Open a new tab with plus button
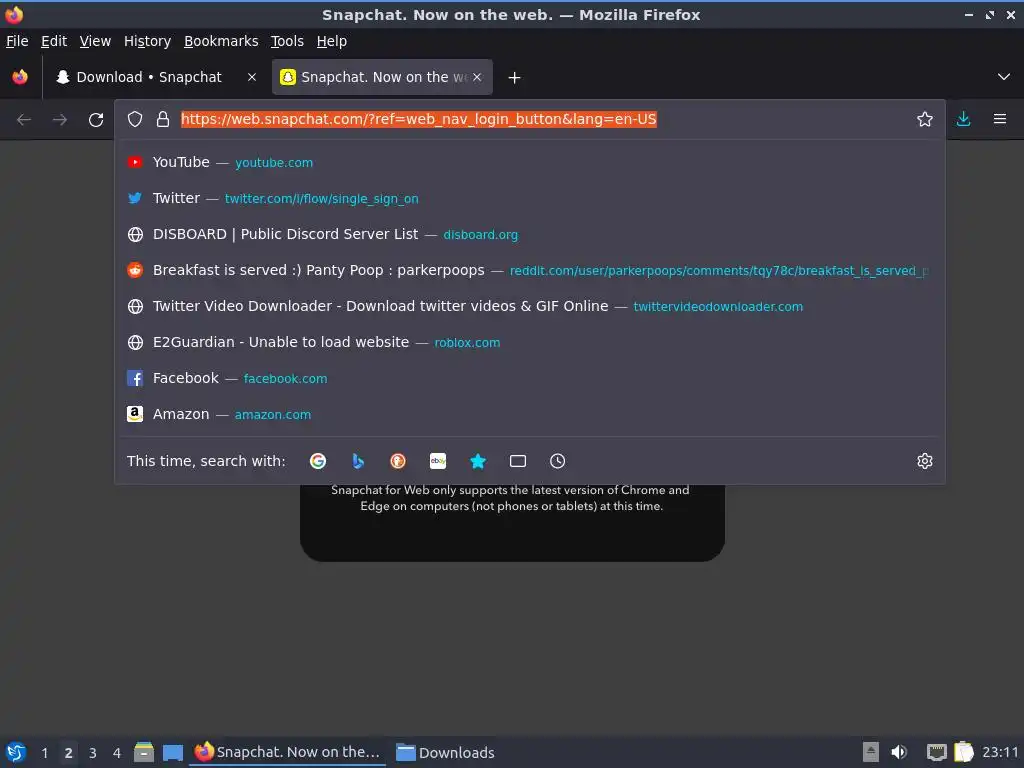 [515, 78]
